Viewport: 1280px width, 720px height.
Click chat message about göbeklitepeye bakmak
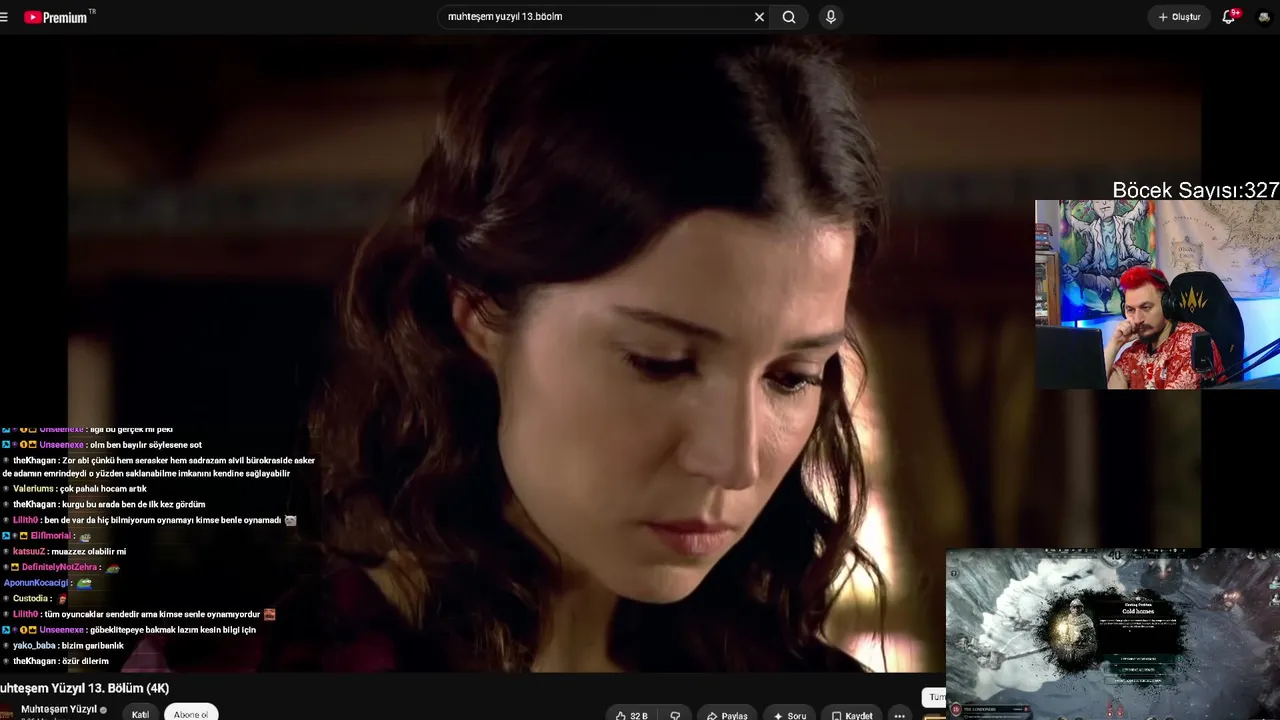click(x=172, y=630)
